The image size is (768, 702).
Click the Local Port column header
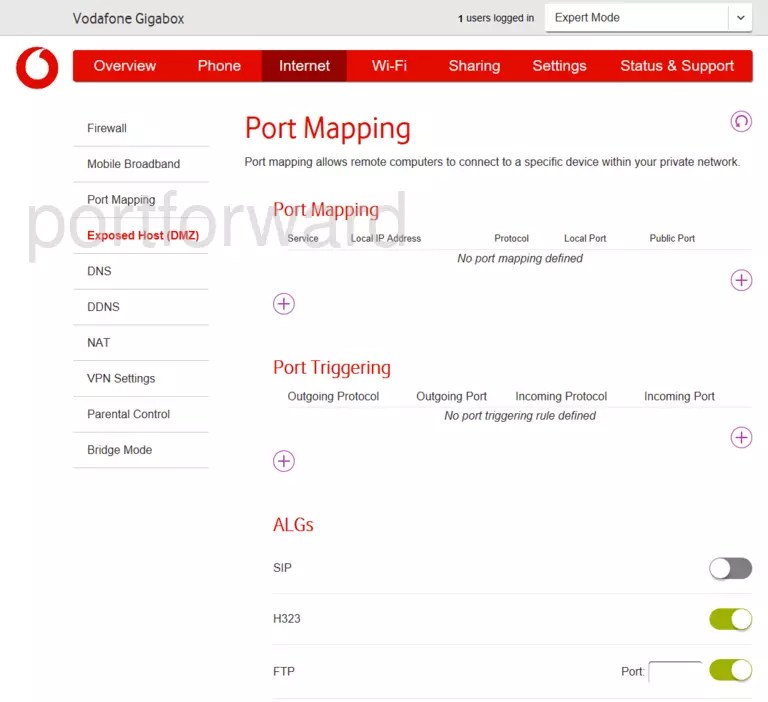pos(585,239)
